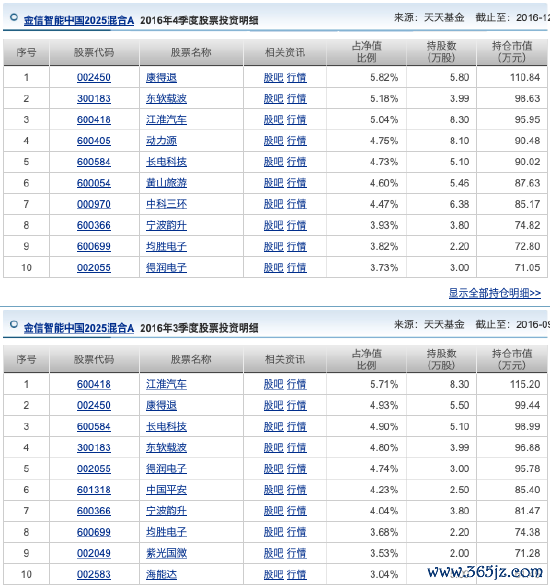The height and width of the screenshot is (587, 550).
Task: Open 中科三环 stock name link
Action: 166,204
